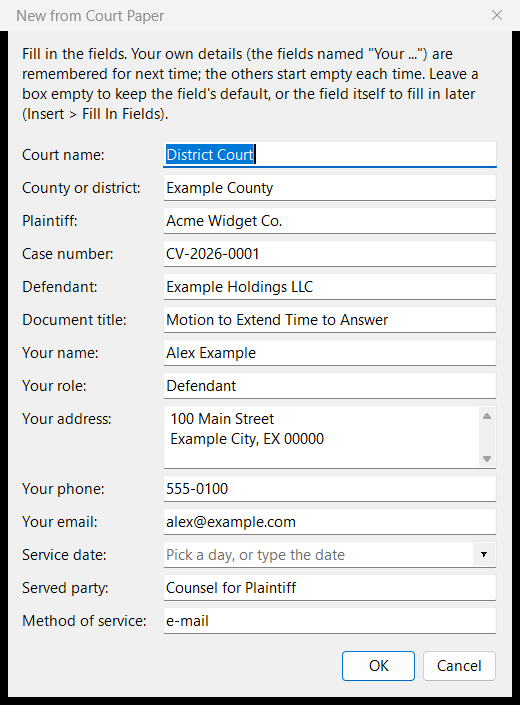Click the "Case number:" label
Screen dimensions: 520x705
(x=68, y=254)
